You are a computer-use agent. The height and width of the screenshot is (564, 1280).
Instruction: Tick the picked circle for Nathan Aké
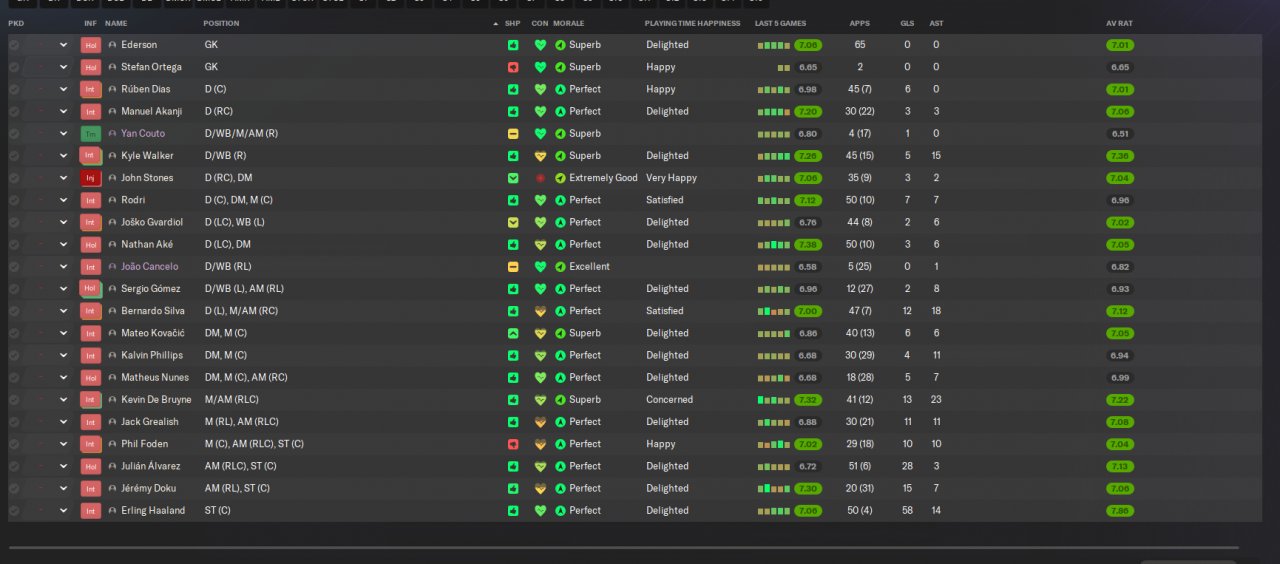[x=14, y=245]
